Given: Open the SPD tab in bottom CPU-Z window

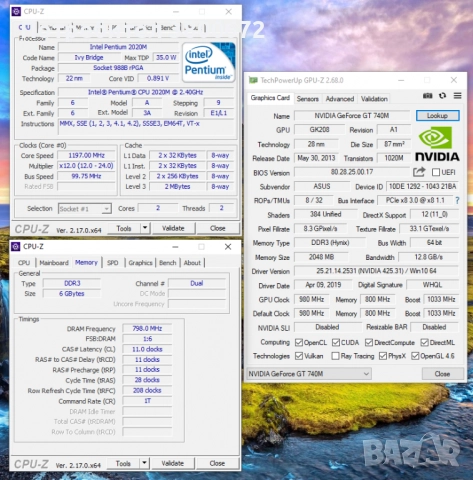Looking at the screenshot, I should [x=113, y=263].
